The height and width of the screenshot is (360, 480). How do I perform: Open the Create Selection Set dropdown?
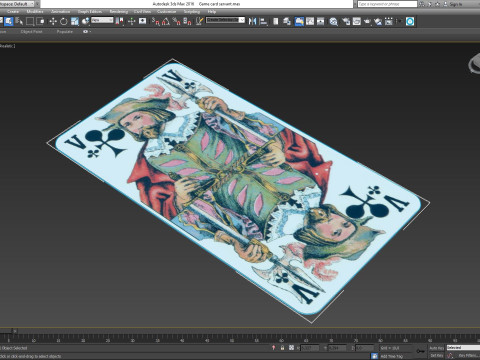225,20
